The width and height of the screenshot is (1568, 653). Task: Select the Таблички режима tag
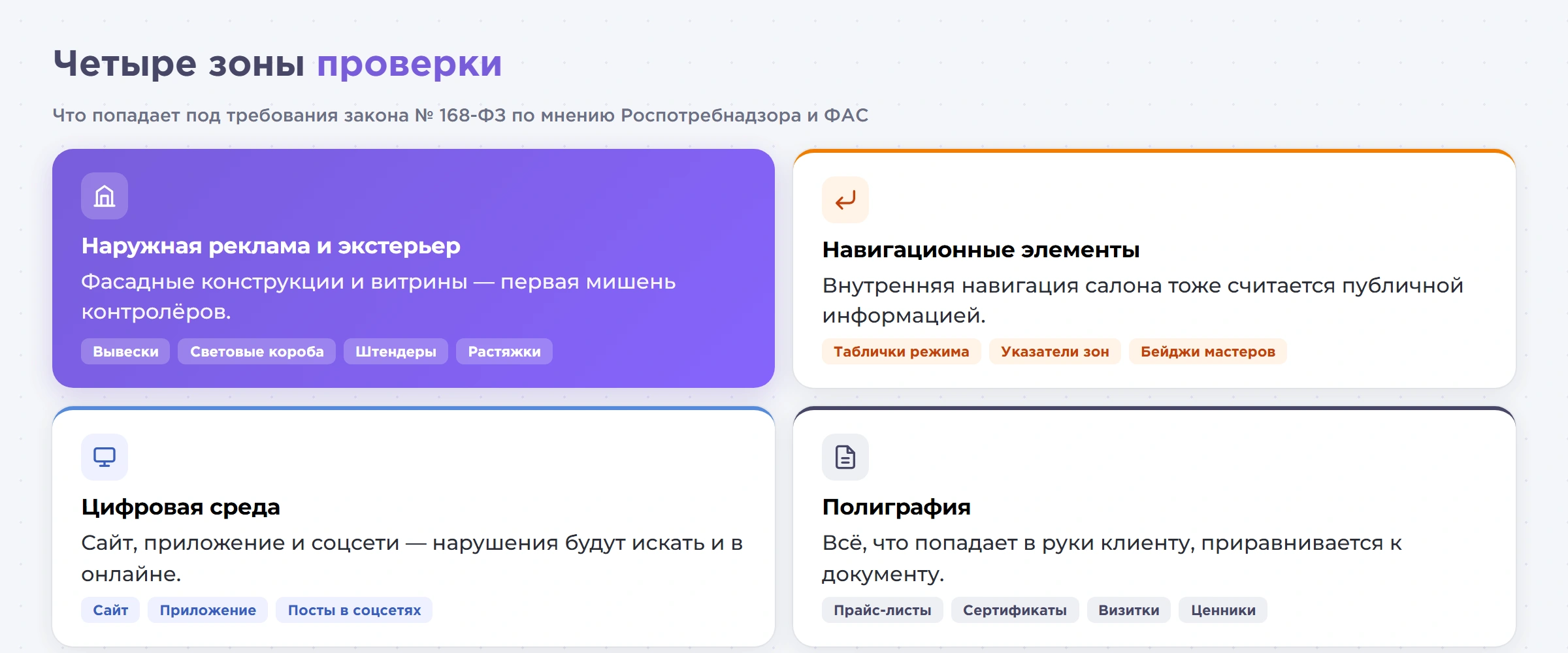point(901,351)
